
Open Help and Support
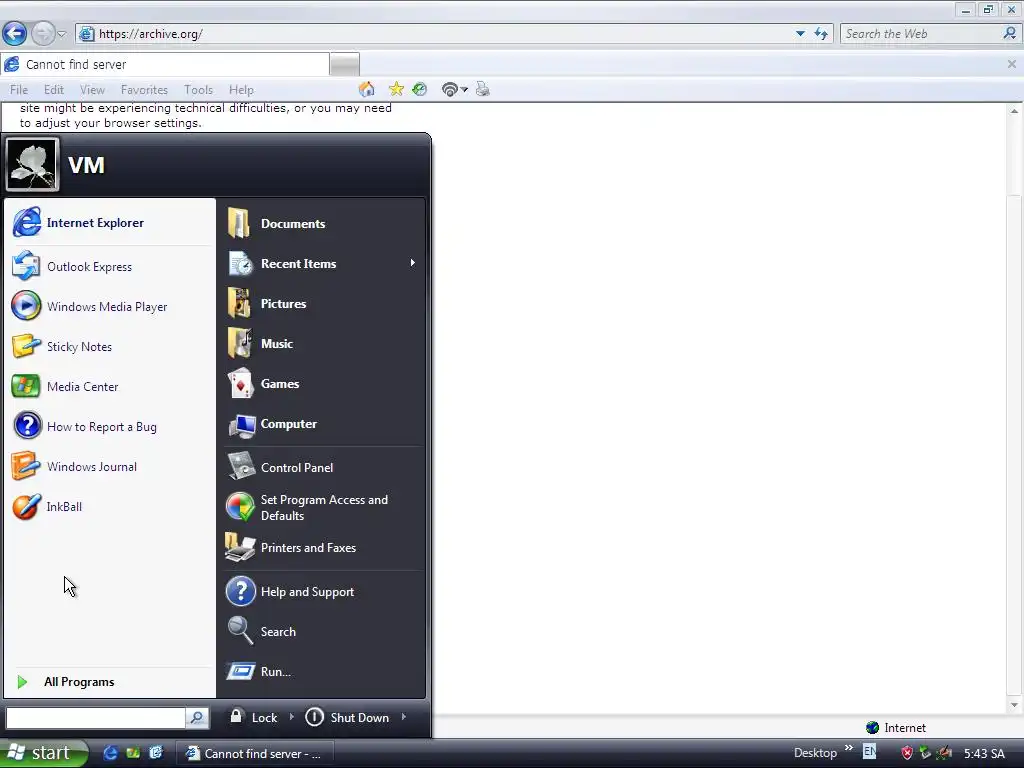323,592
